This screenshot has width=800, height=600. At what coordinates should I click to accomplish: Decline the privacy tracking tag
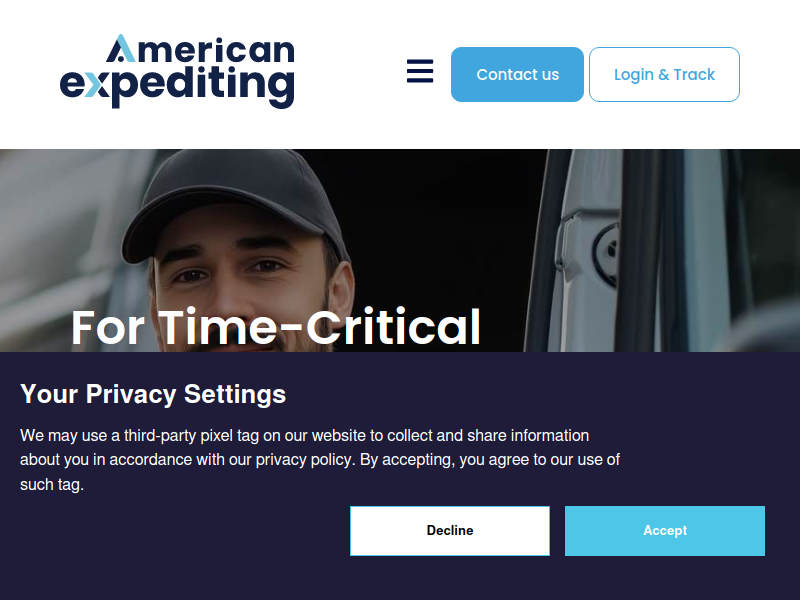[x=450, y=531]
